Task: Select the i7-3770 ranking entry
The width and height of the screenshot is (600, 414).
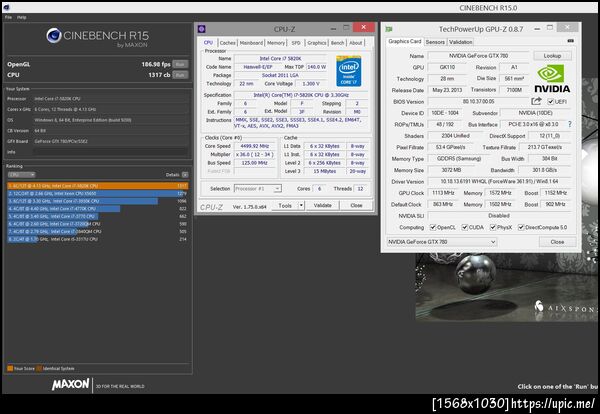Action: [98, 216]
